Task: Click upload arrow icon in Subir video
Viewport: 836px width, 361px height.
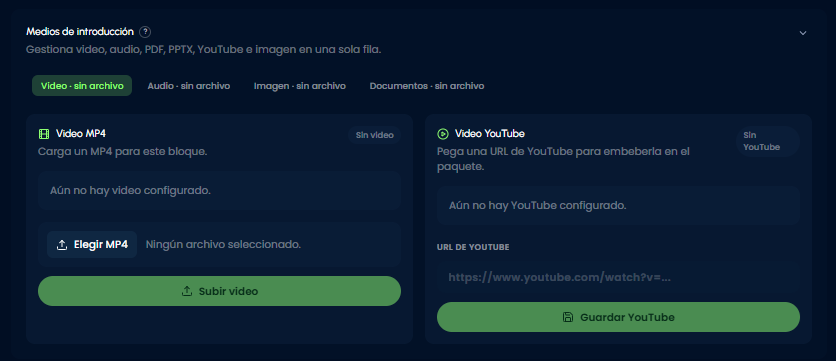Action: [187, 291]
